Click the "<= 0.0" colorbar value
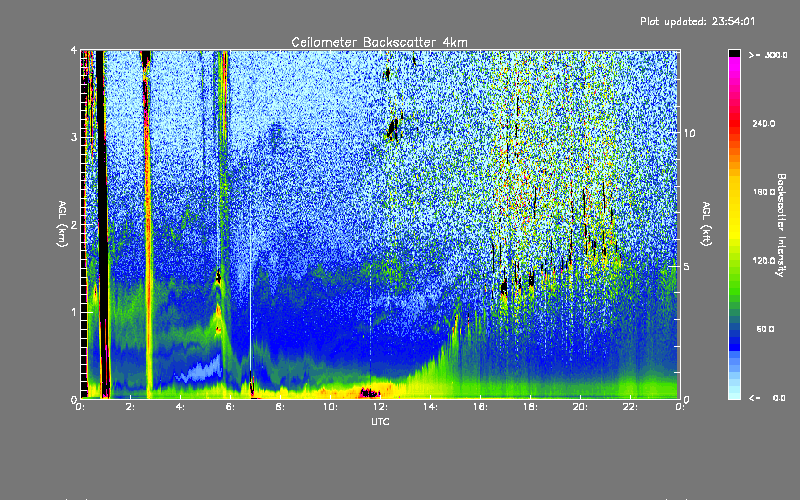 click(767, 398)
